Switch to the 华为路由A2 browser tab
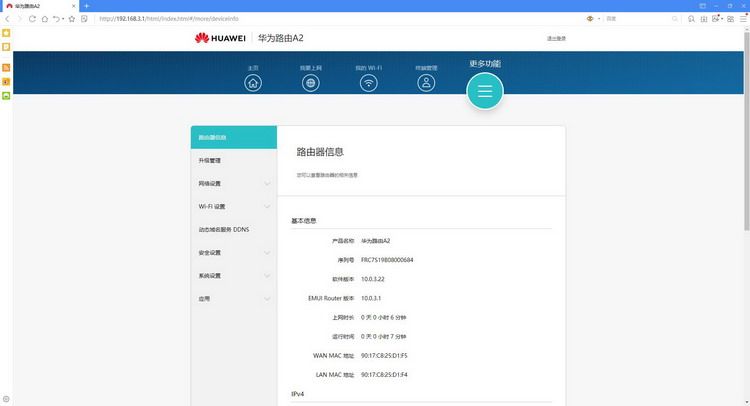Viewport: 750px width, 406px height. pos(39,6)
